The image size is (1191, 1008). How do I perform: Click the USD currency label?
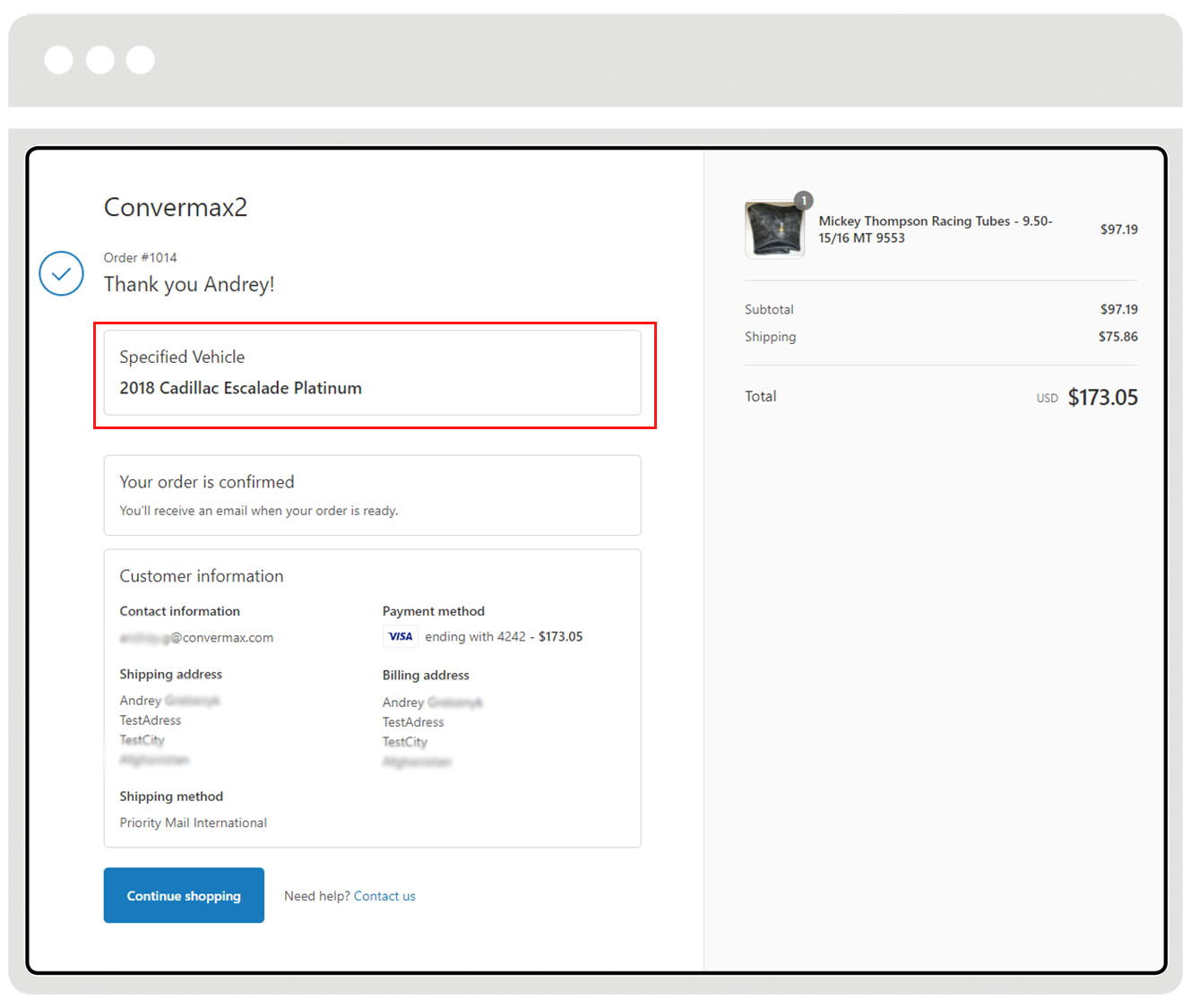pos(1048,399)
